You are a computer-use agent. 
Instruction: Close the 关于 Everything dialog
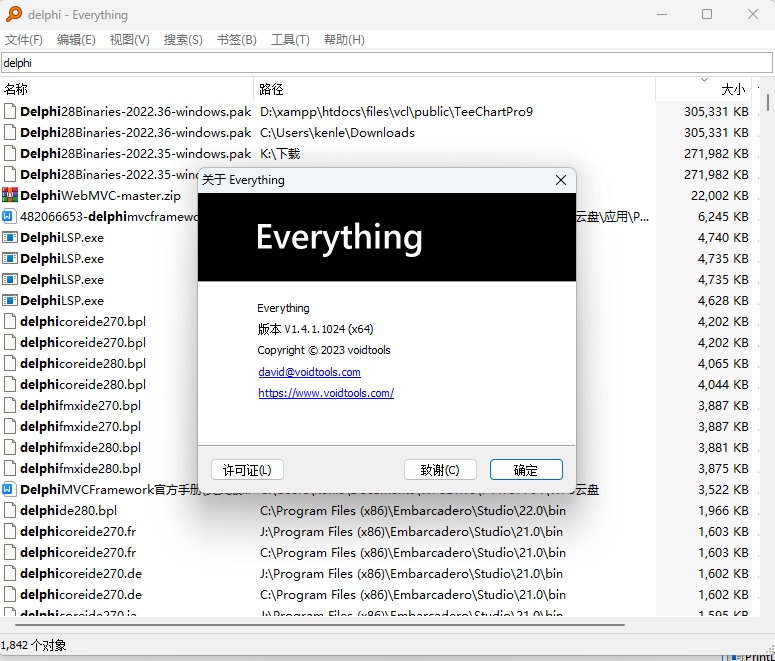(560, 180)
